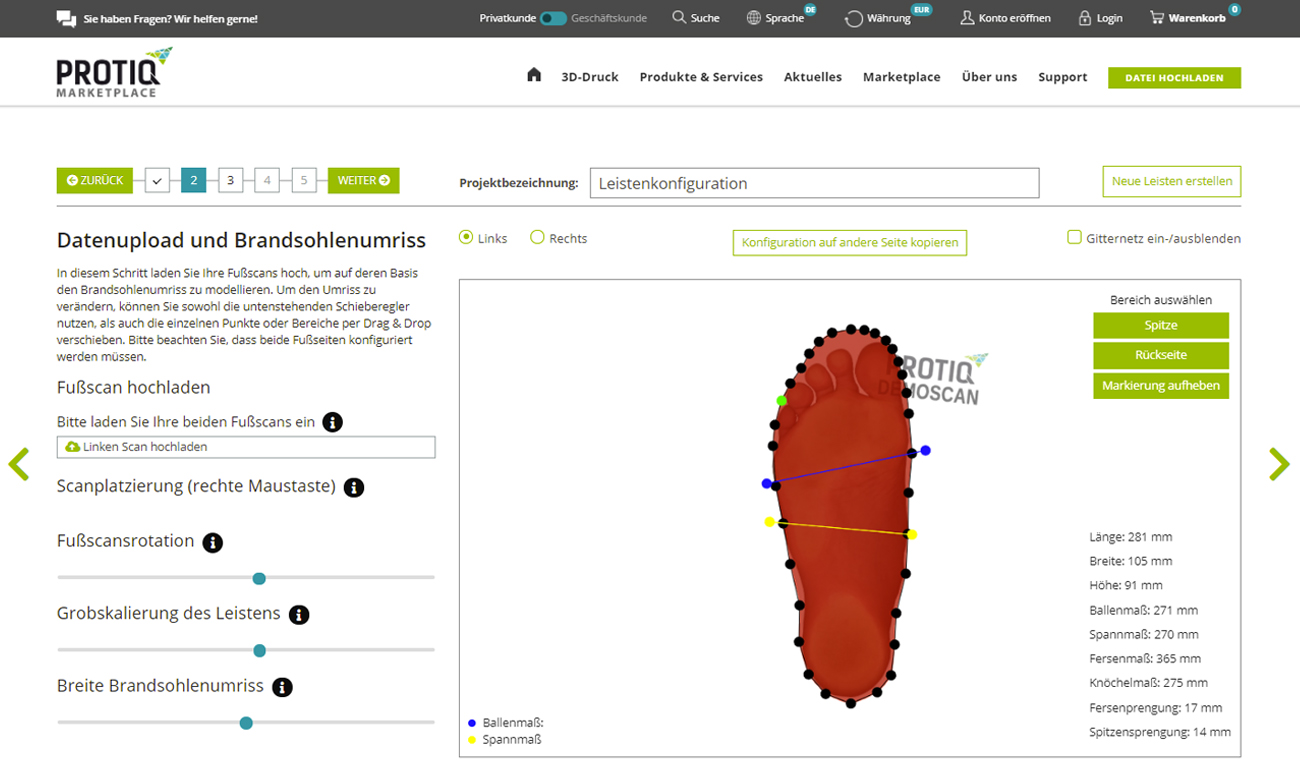
Task: Click Konfiguration auf andere Seite kopieren
Action: click(850, 242)
